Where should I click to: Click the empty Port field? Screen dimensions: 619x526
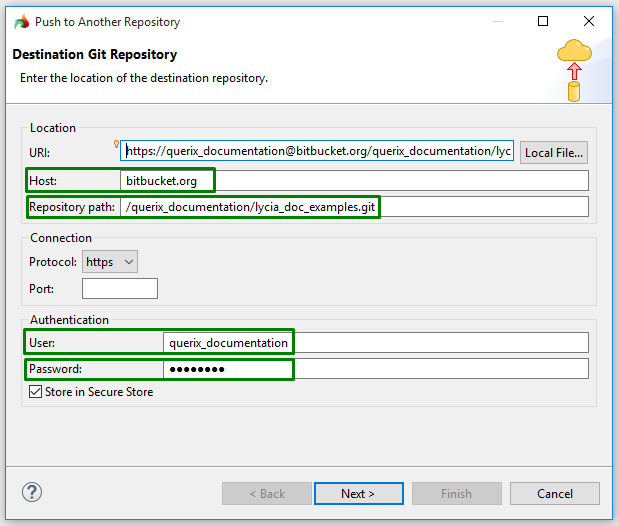[120, 289]
